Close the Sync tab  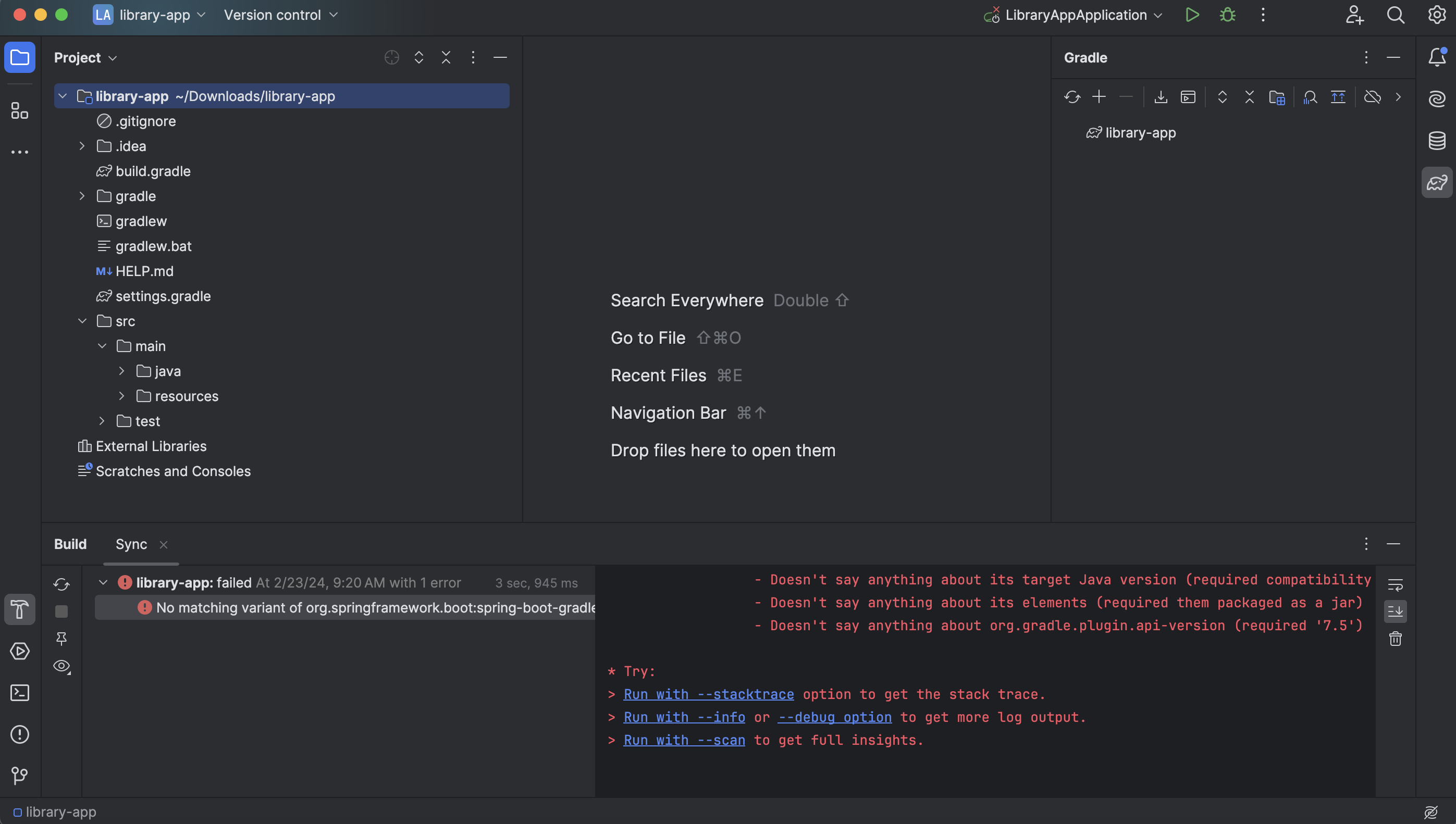click(x=164, y=544)
